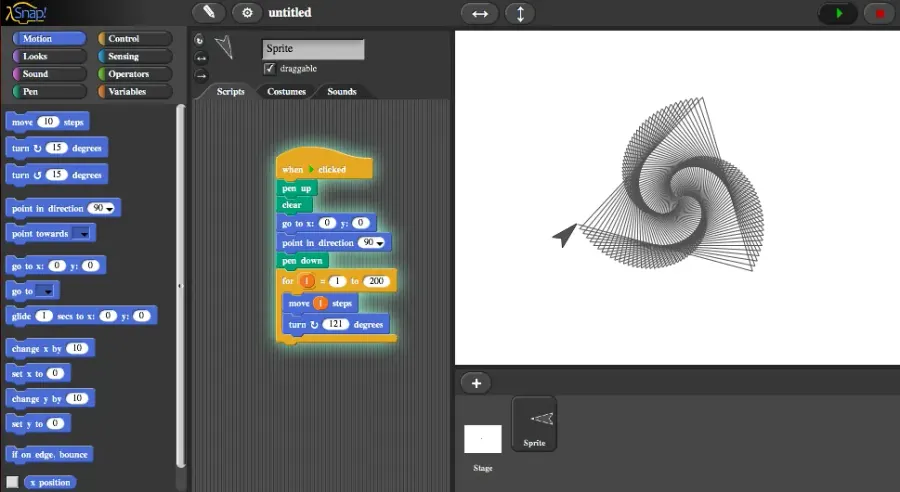Open the point towards dropdown
Image resolution: width=900 pixels, height=492 pixels.
[84, 234]
